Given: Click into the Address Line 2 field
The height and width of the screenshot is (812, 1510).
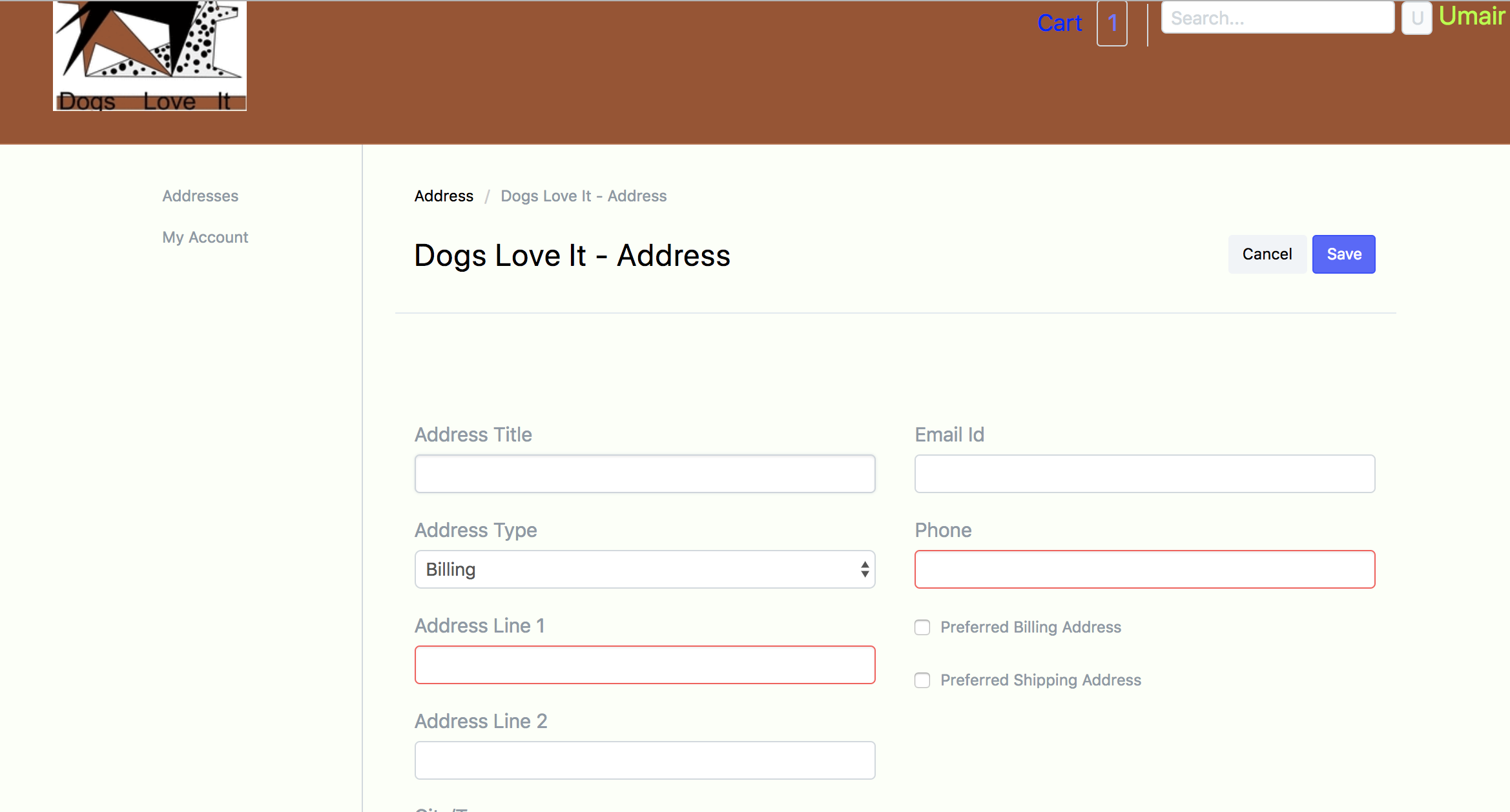Looking at the screenshot, I should (645, 760).
